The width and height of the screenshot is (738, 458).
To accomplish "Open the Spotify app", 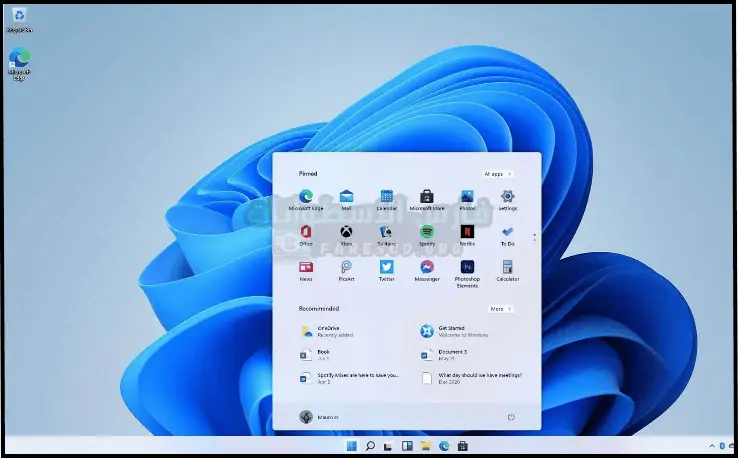I will point(426,232).
